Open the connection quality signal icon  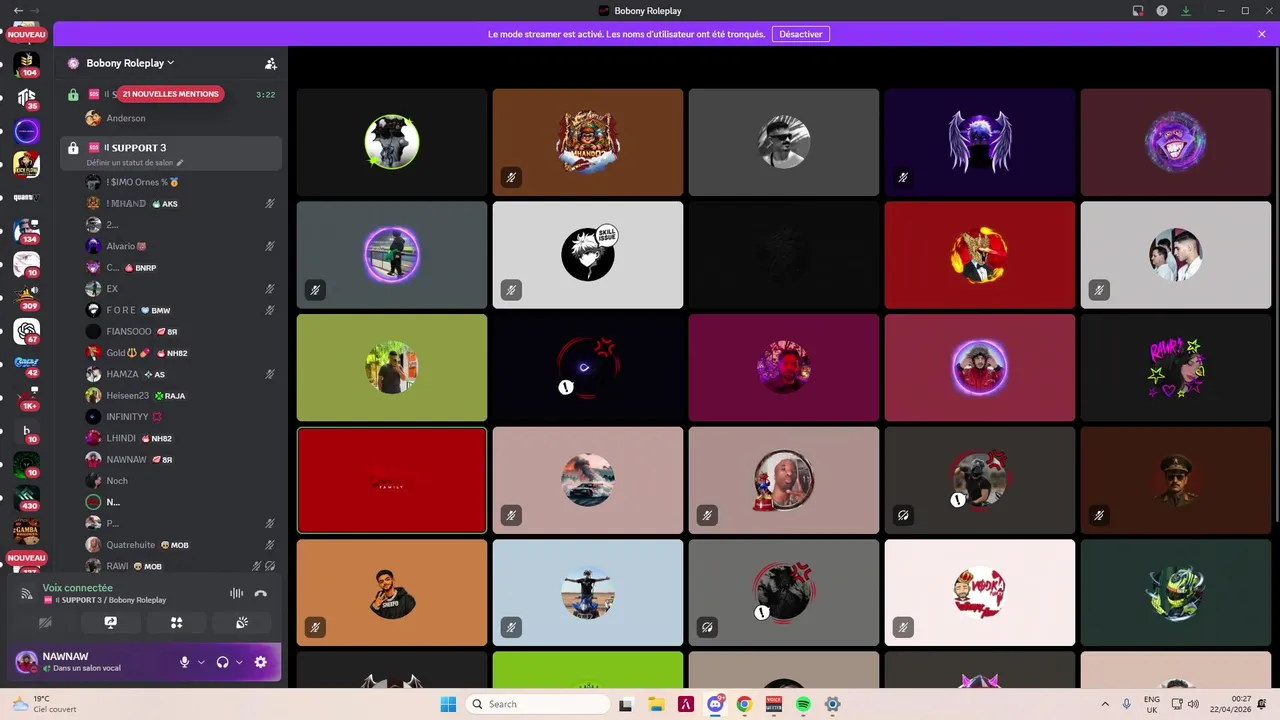[x=27, y=593]
